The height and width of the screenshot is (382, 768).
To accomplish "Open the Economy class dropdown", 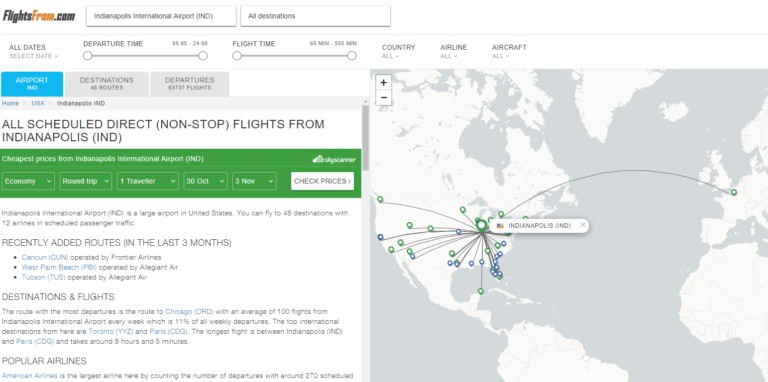I will click(28, 181).
